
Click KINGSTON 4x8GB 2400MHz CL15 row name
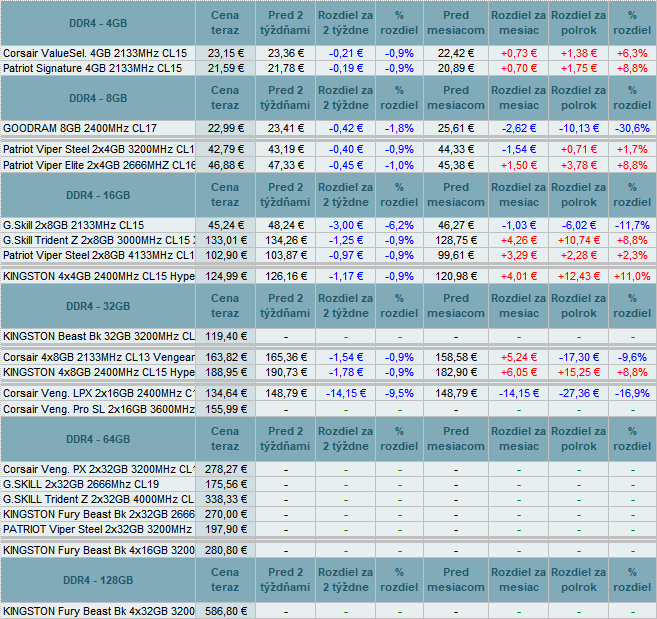point(98,372)
